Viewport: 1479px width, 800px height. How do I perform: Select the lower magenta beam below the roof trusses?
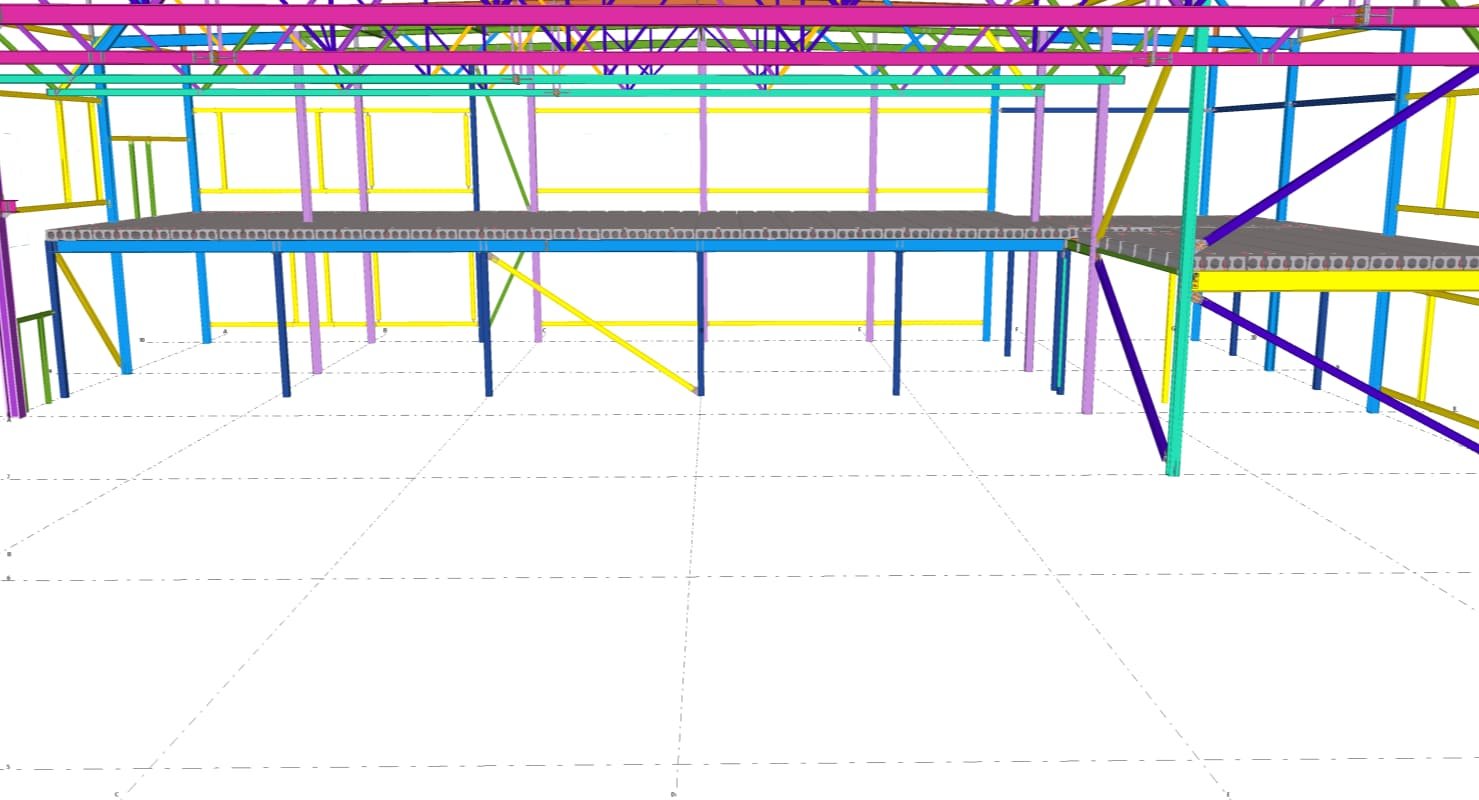coord(700,58)
